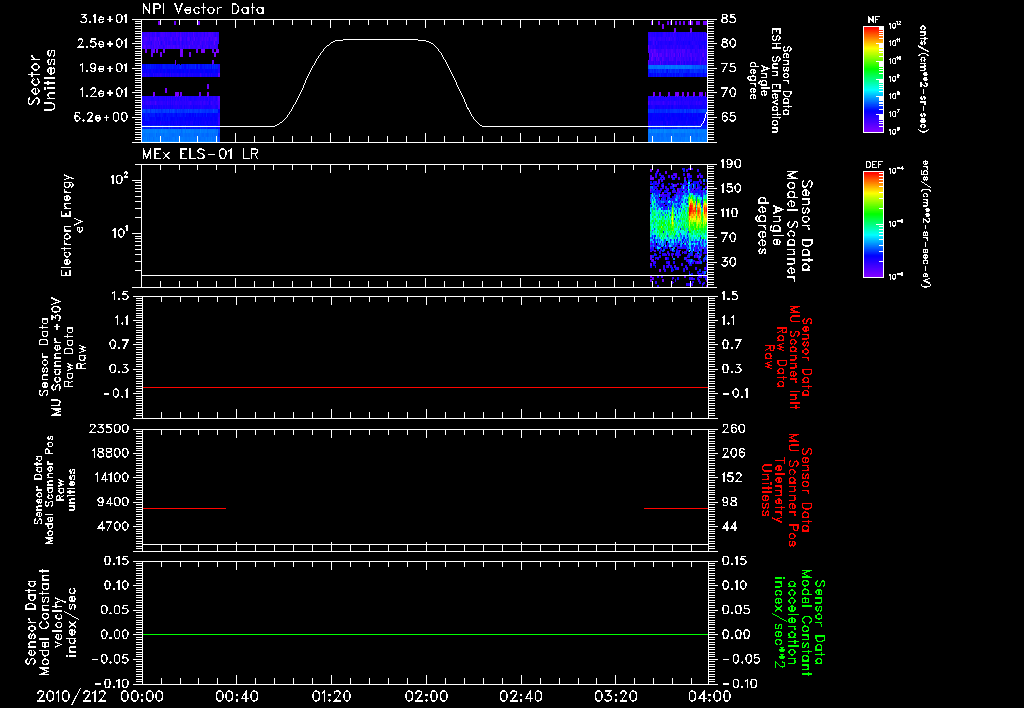
Task: Click the green line in the velocity panel
Action: (424, 634)
